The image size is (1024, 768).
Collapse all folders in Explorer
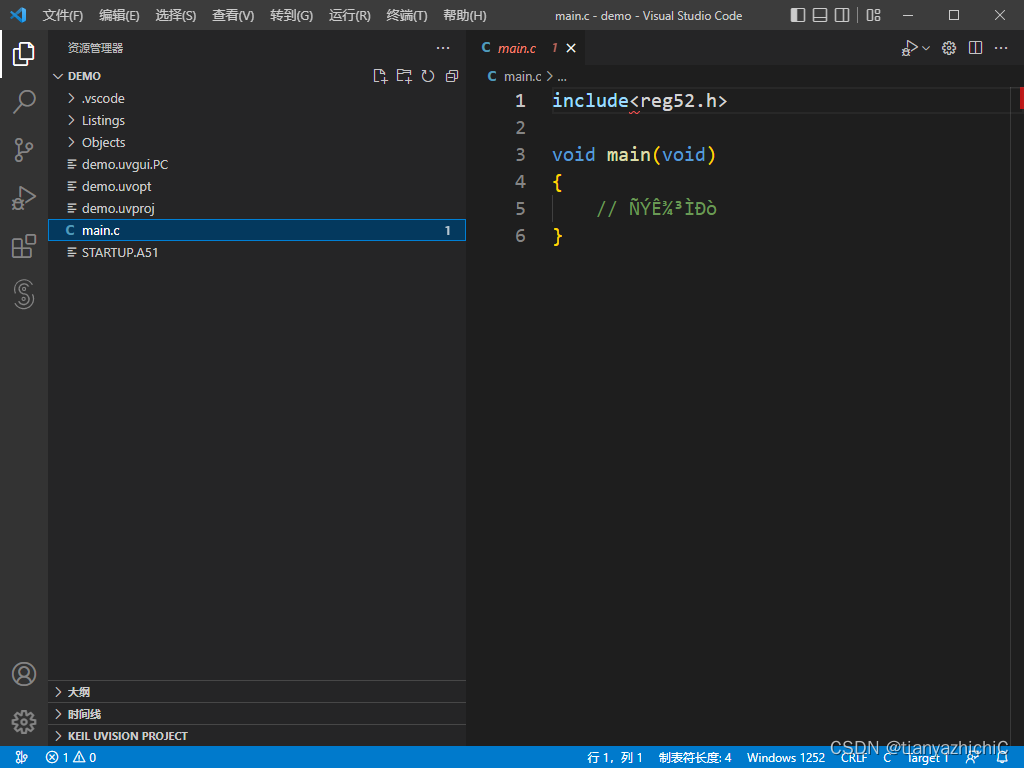point(452,76)
